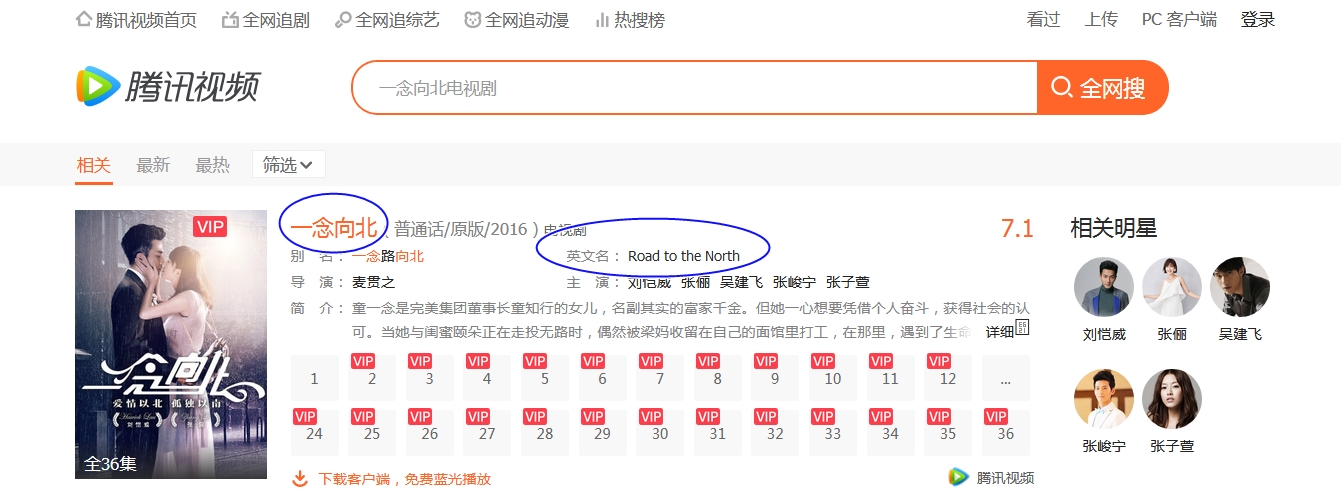
Task: Open 张子萱 star avatar in 相关明星
Action: [x=1172, y=399]
